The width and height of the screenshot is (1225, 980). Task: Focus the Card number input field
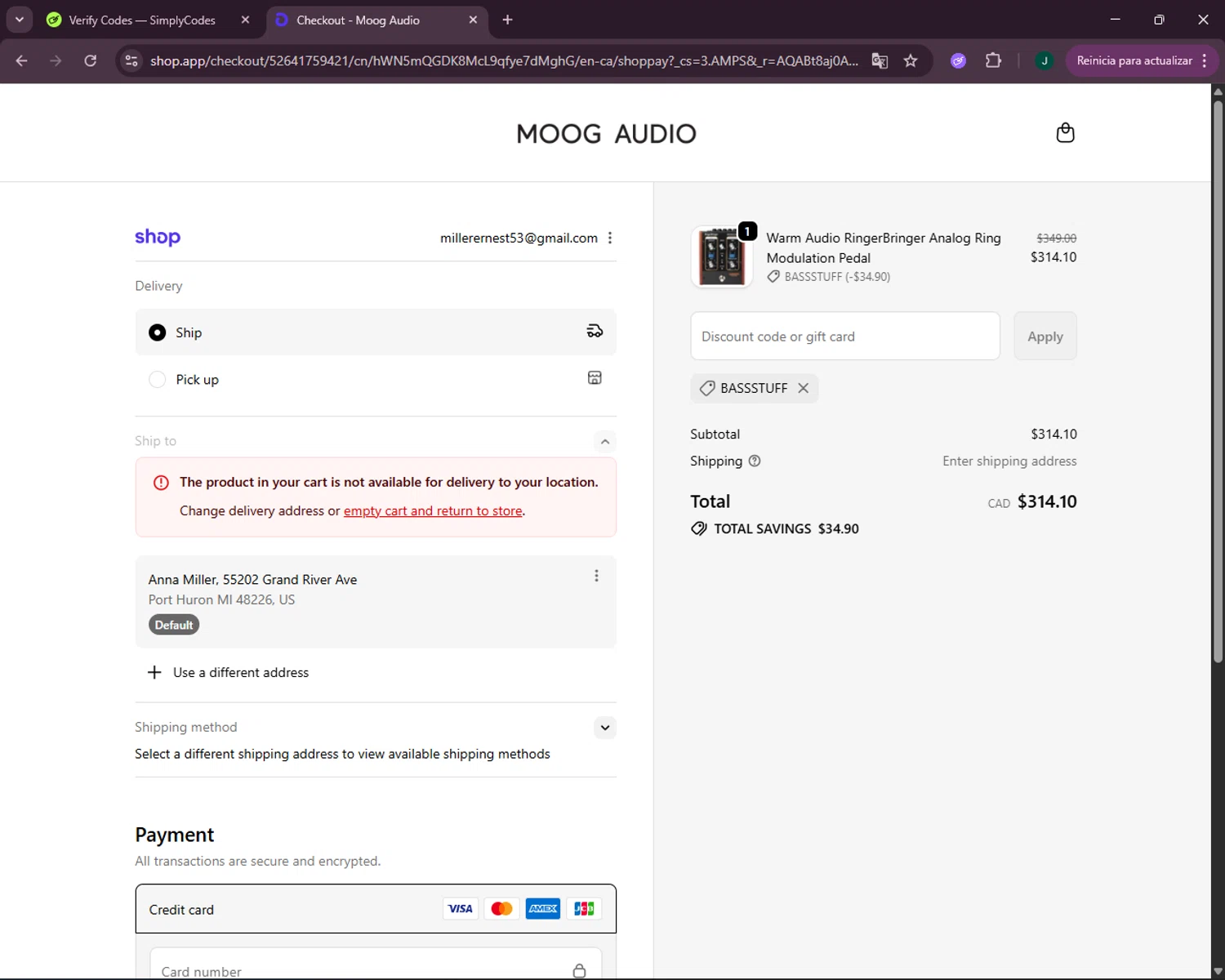pos(376,964)
